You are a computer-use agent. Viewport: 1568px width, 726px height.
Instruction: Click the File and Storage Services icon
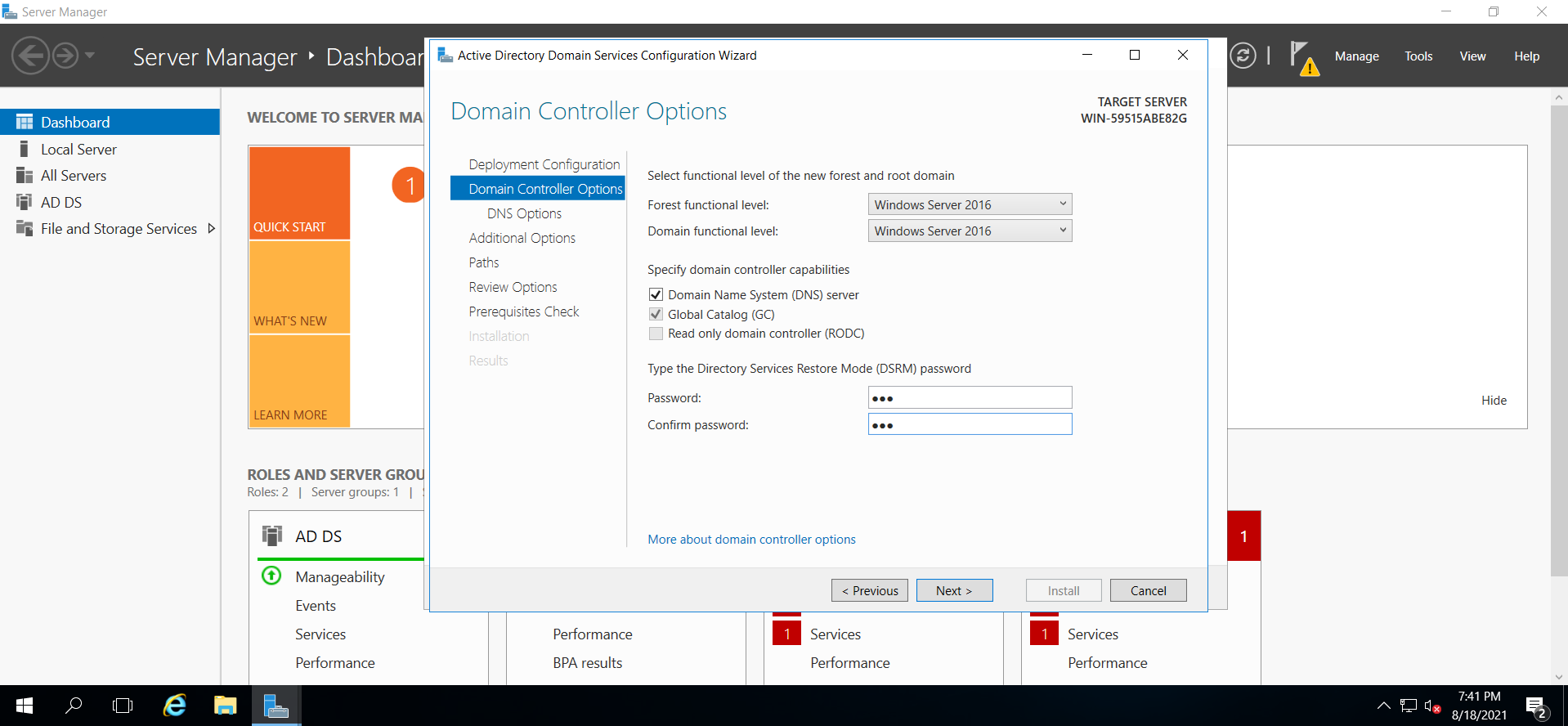[x=25, y=228]
